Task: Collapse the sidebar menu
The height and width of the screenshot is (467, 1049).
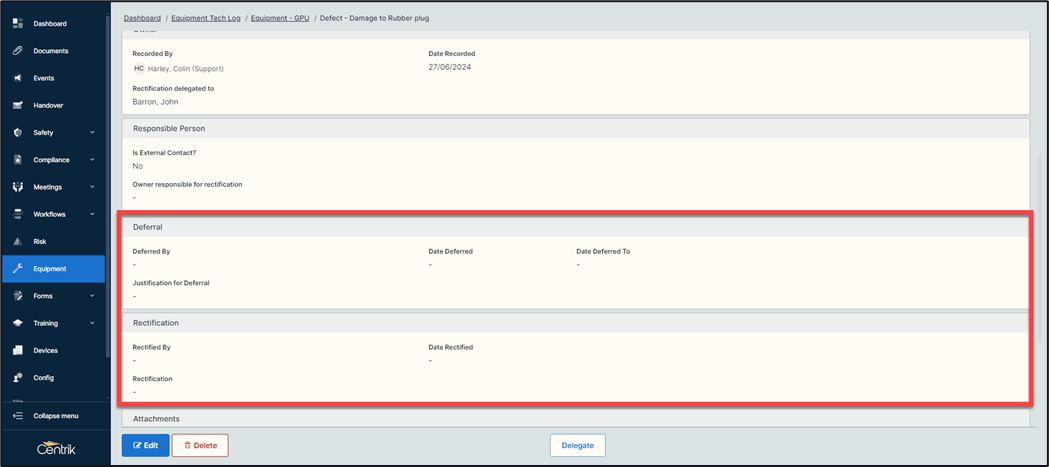Action: click(55, 416)
